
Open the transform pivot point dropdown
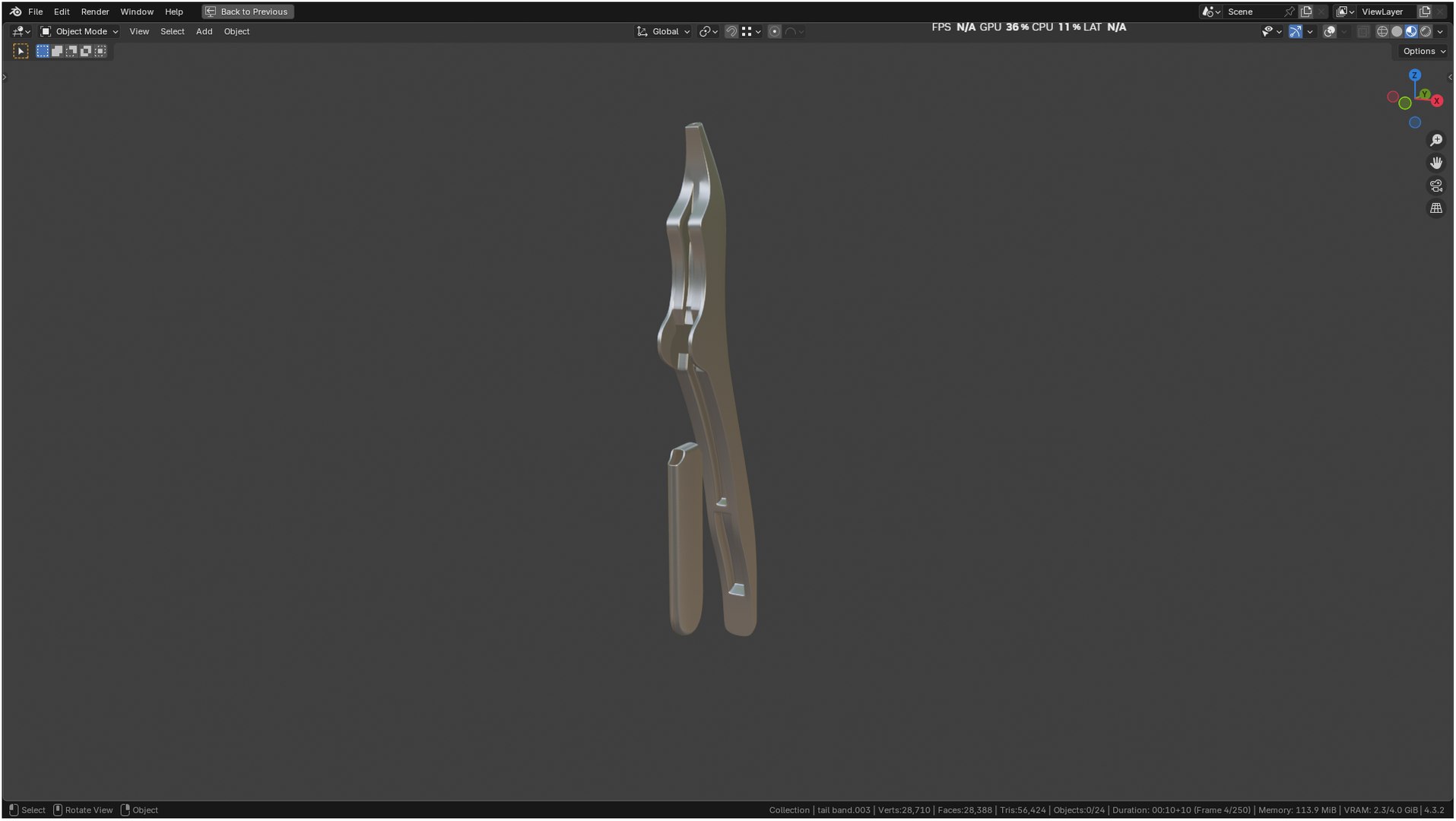click(x=709, y=31)
